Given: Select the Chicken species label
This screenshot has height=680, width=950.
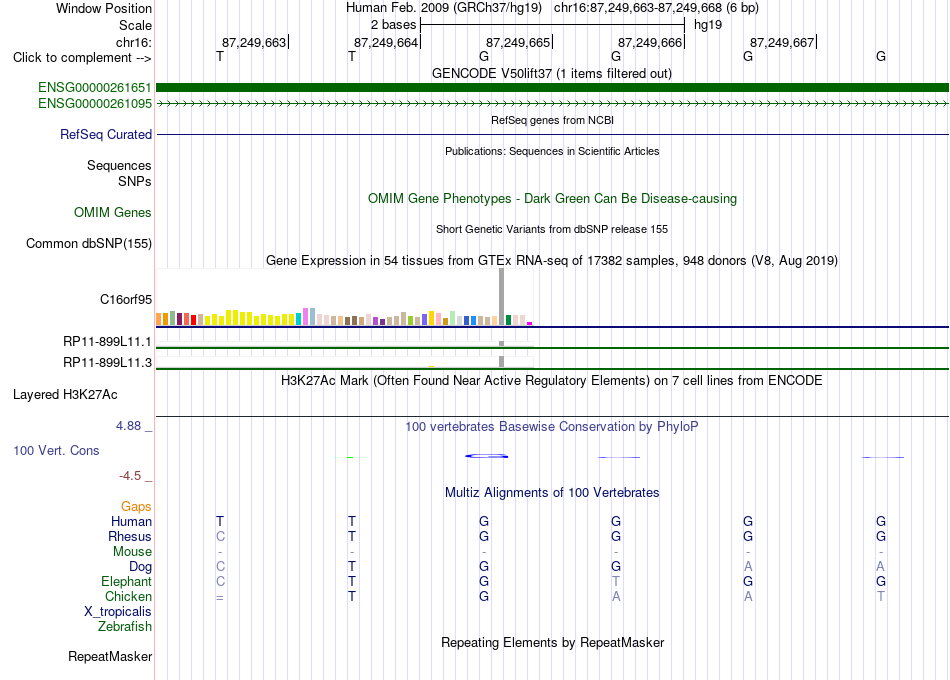Looking at the screenshot, I should pyautogui.click(x=128, y=596).
